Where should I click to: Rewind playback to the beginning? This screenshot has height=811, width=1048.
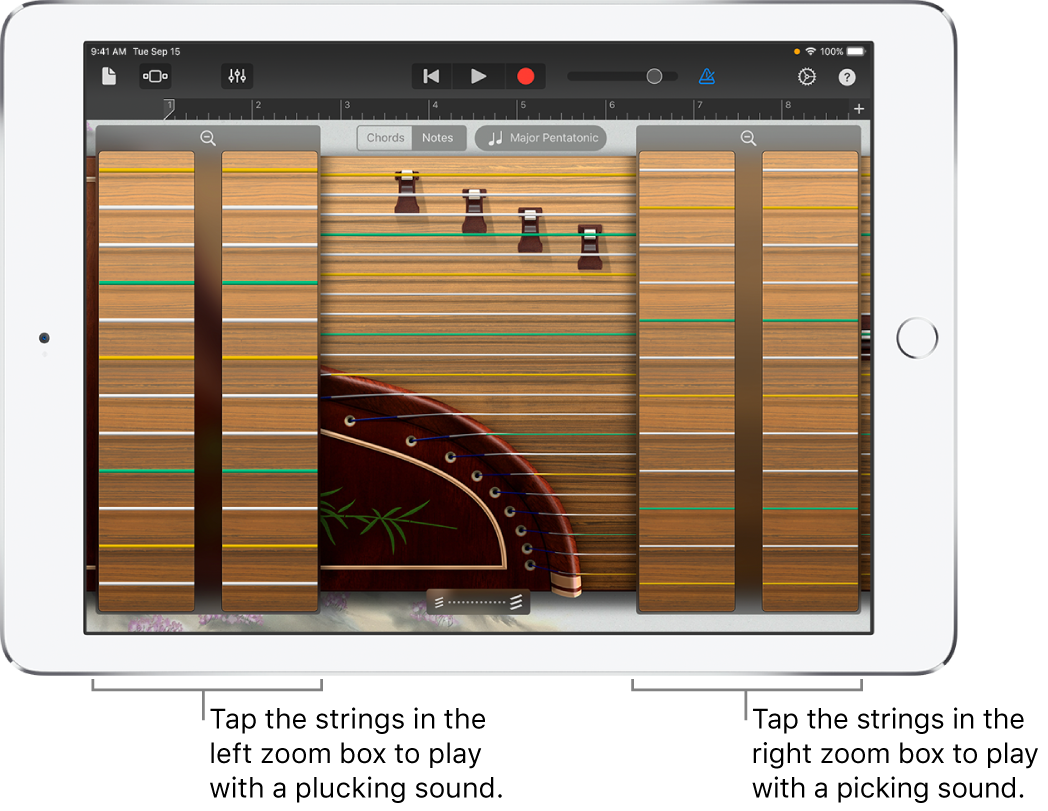click(x=430, y=75)
